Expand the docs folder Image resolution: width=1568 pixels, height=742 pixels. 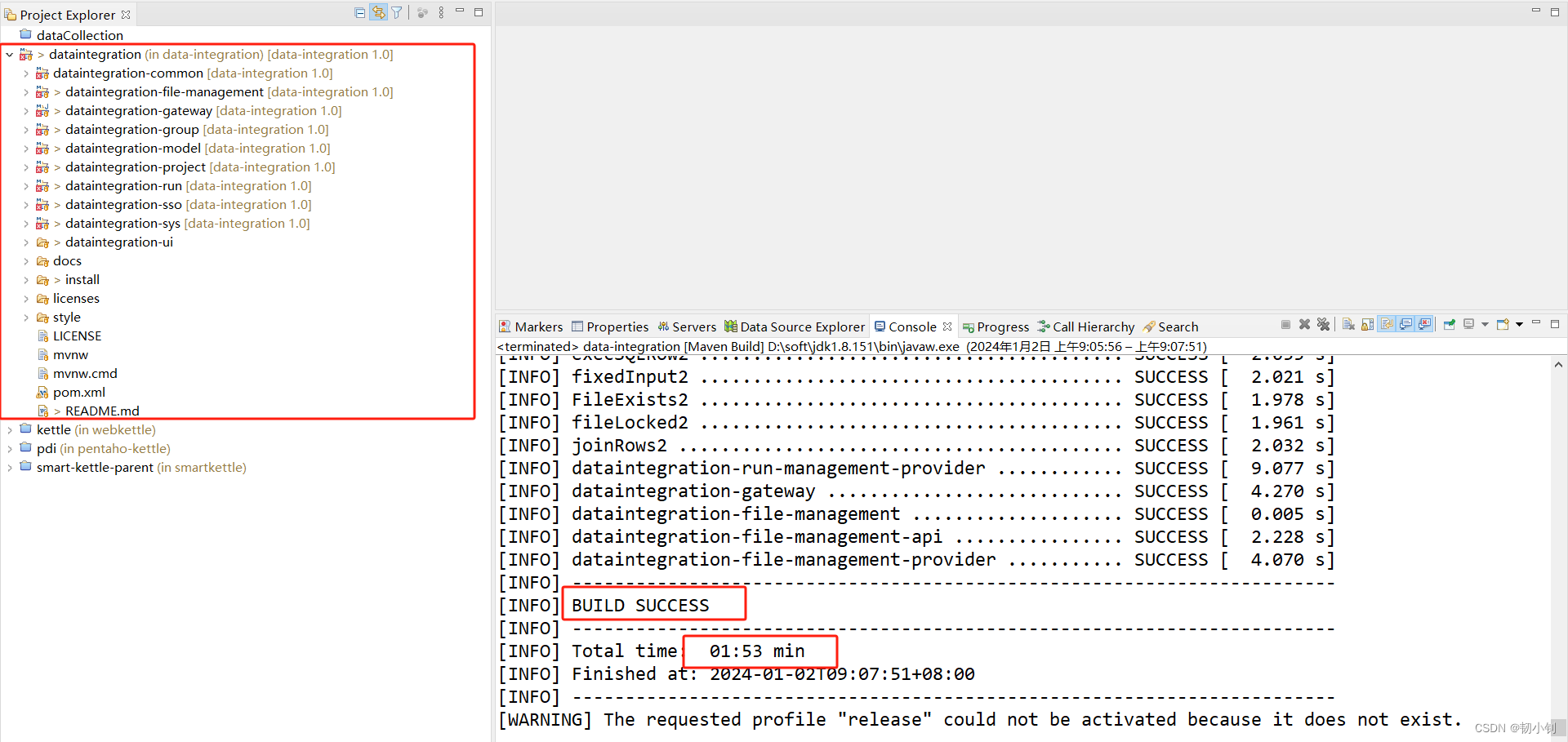tap(26, 261)
